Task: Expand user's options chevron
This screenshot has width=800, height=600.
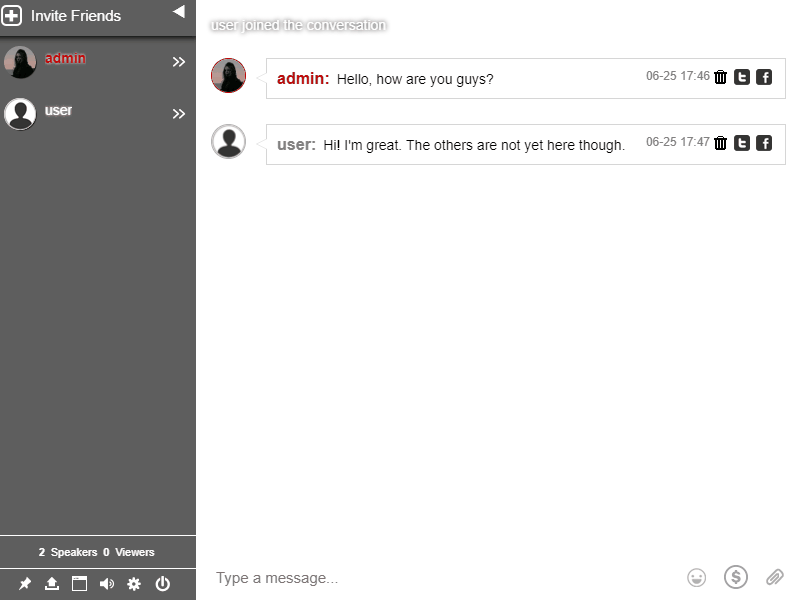Action: (179, 113)
